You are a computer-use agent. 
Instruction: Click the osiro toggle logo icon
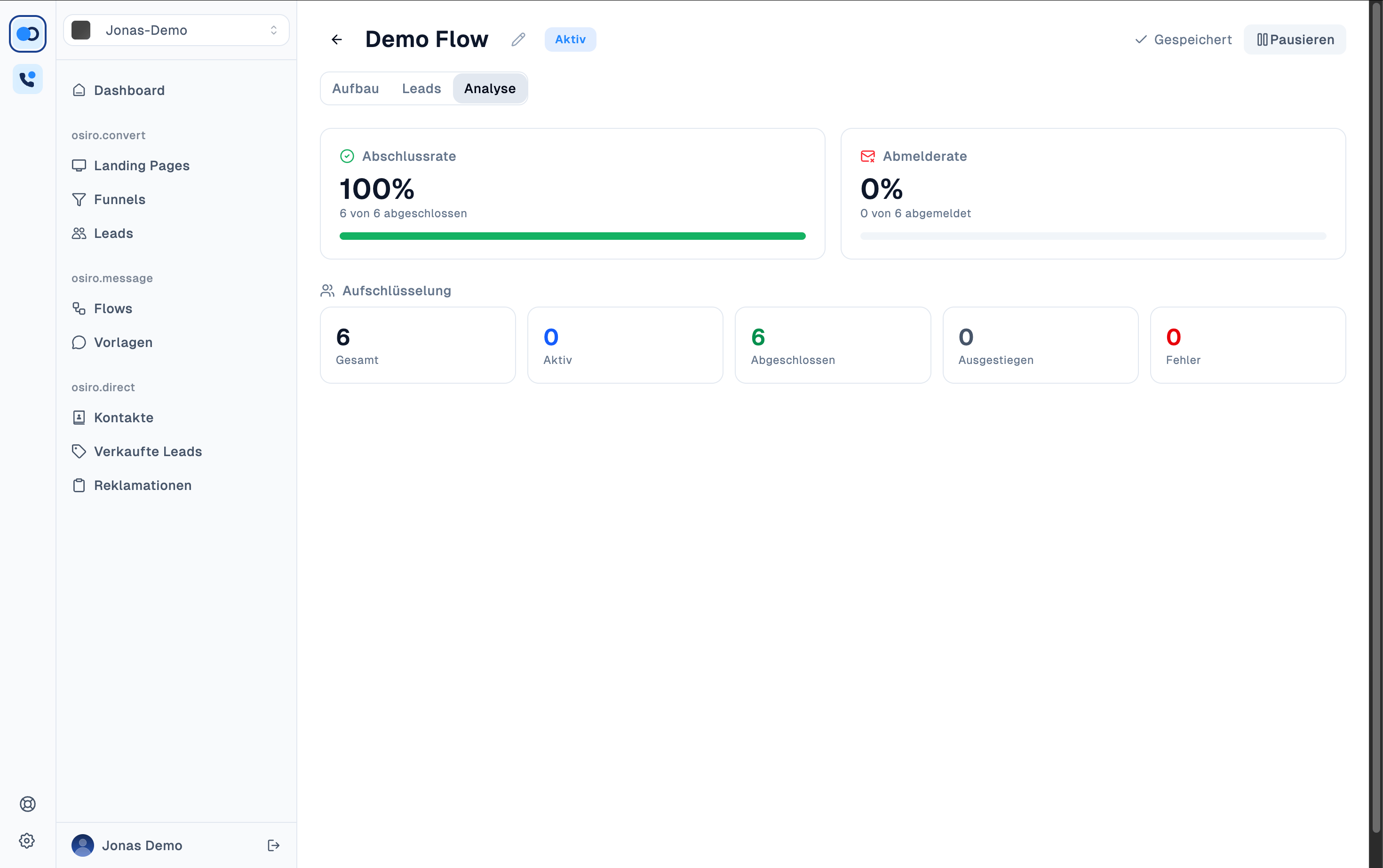28,34
